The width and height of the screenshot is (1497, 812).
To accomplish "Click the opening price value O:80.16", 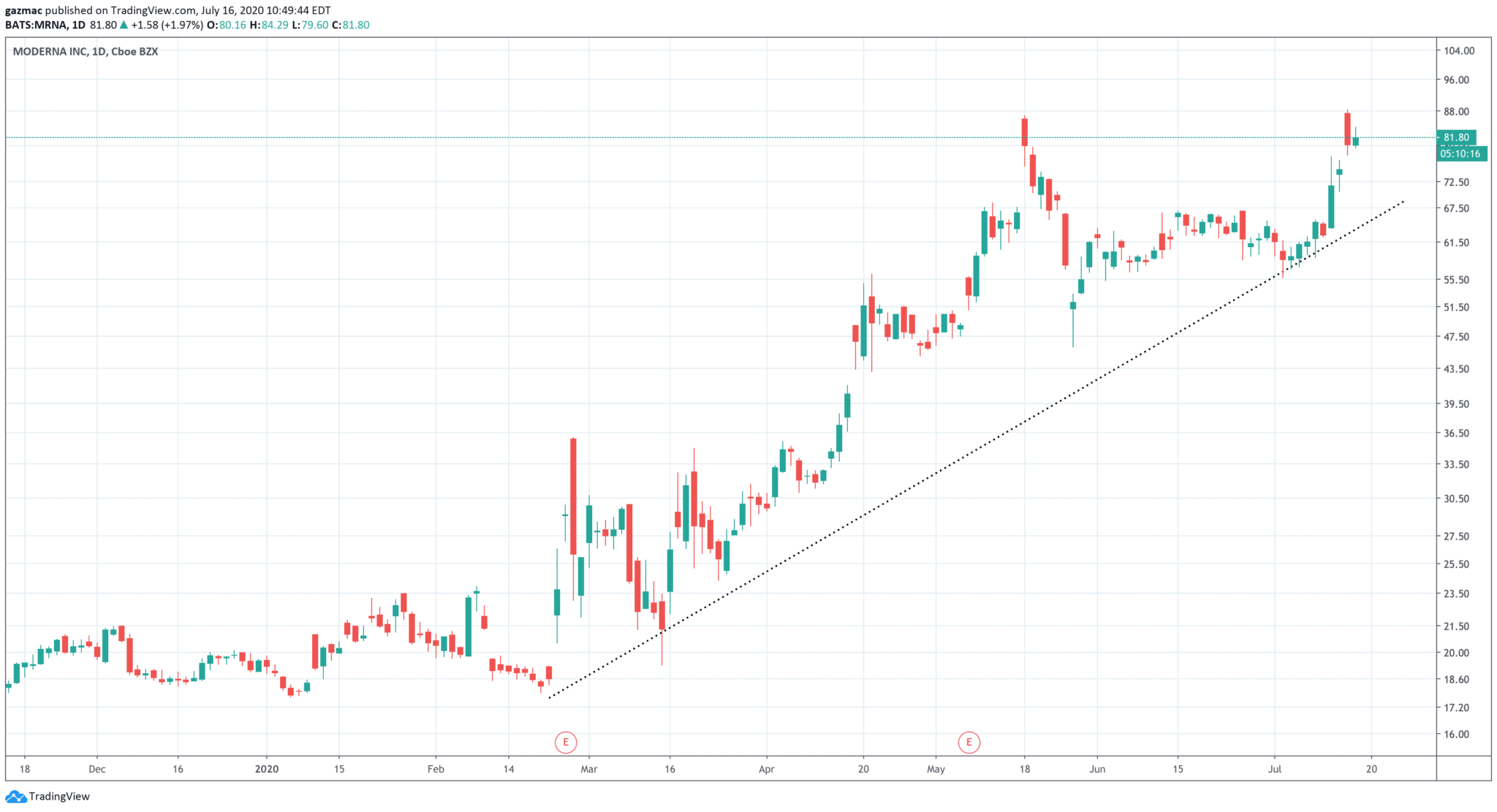I will click(x=227, y=25).
